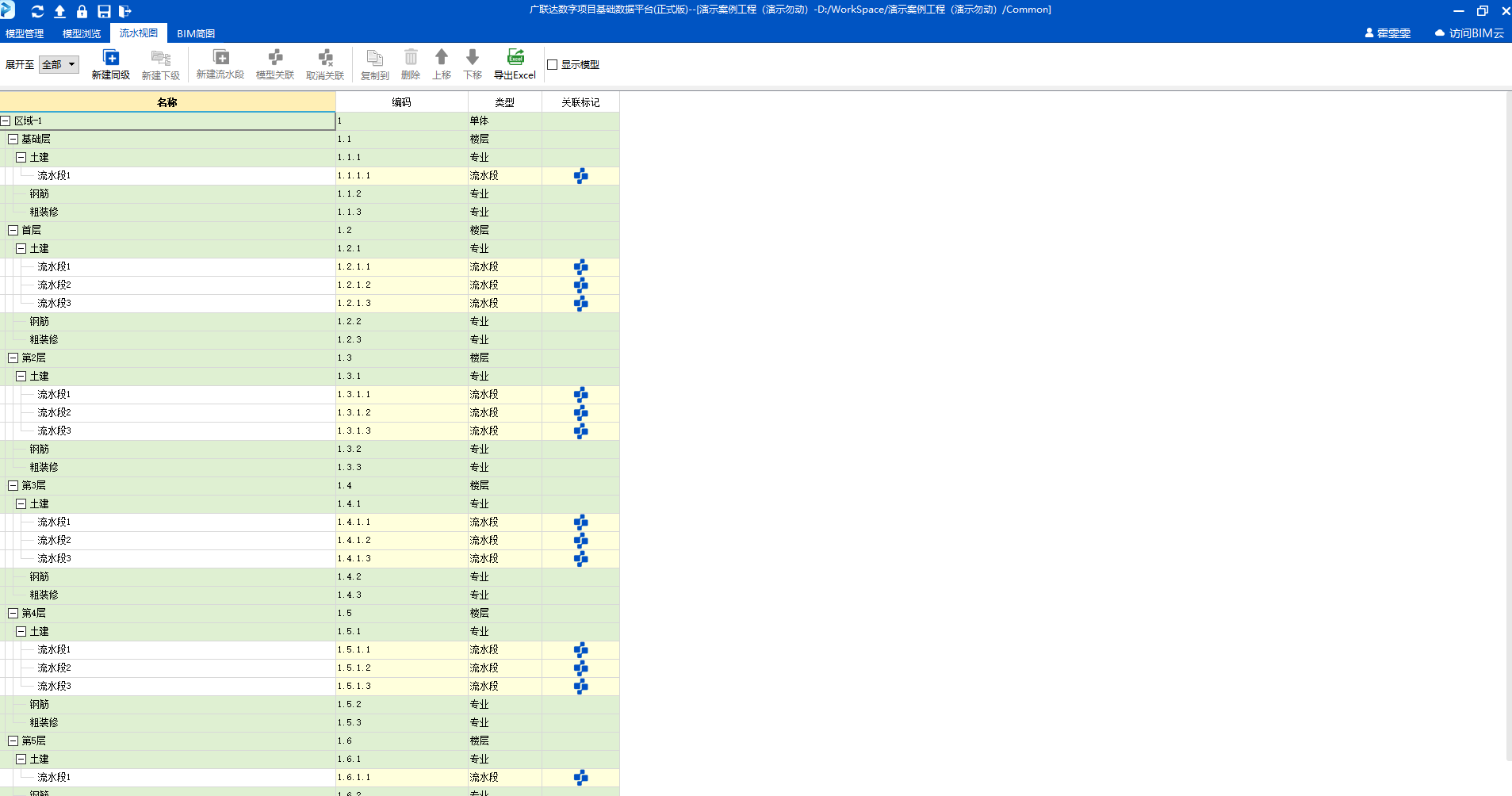The image size is (1512, 796).
Task: Click link marker icon for row 1.4.1.1
Action: point(581,522)
